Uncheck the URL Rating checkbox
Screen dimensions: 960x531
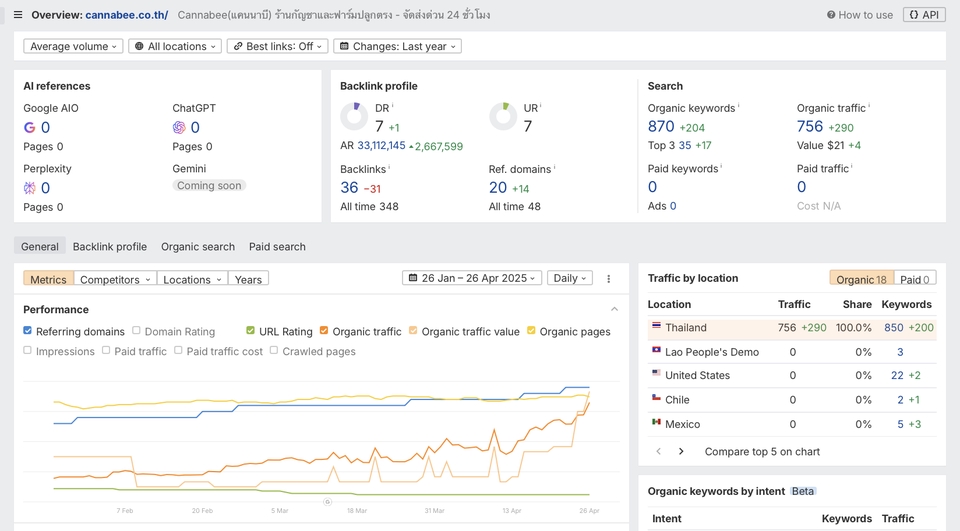250,331
